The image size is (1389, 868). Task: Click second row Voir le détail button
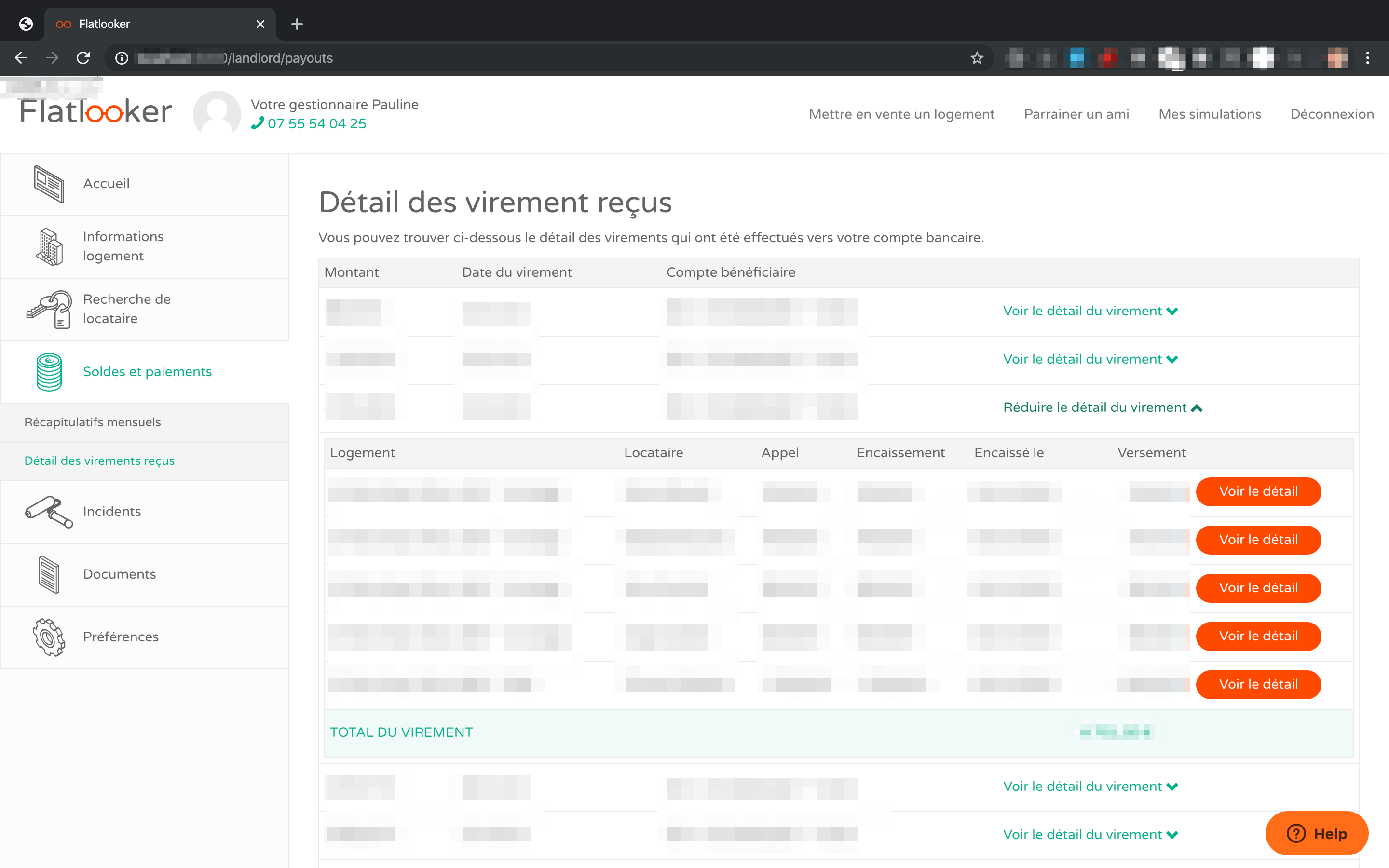click(x=1258, y=540)
